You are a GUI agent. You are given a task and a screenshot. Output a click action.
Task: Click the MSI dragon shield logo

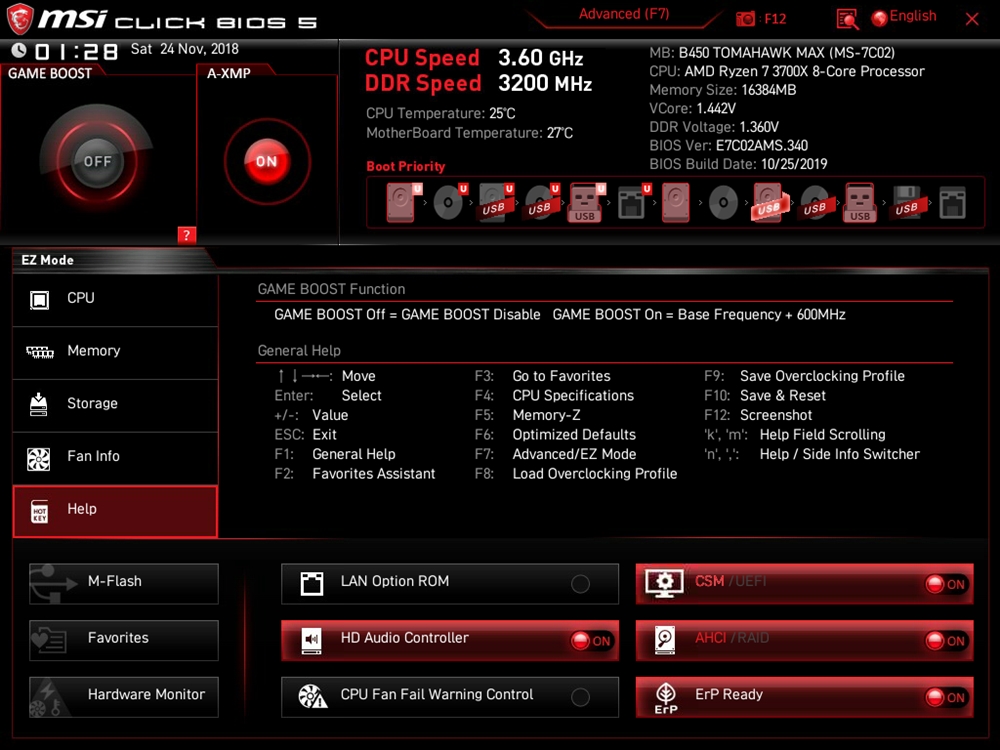pyautogui.click(x=20, y=18)
